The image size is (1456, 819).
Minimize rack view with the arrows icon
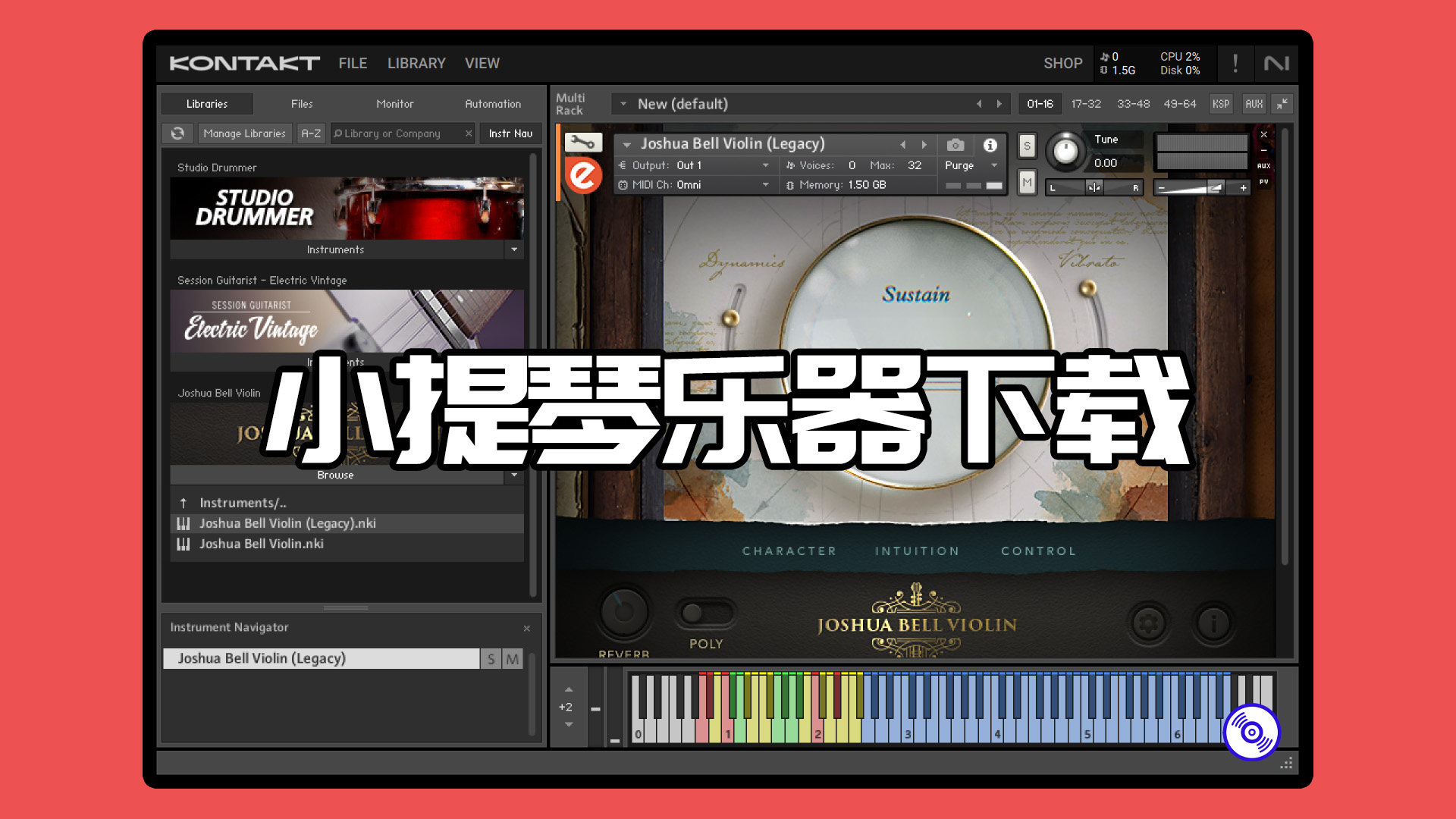point(1283,104)
